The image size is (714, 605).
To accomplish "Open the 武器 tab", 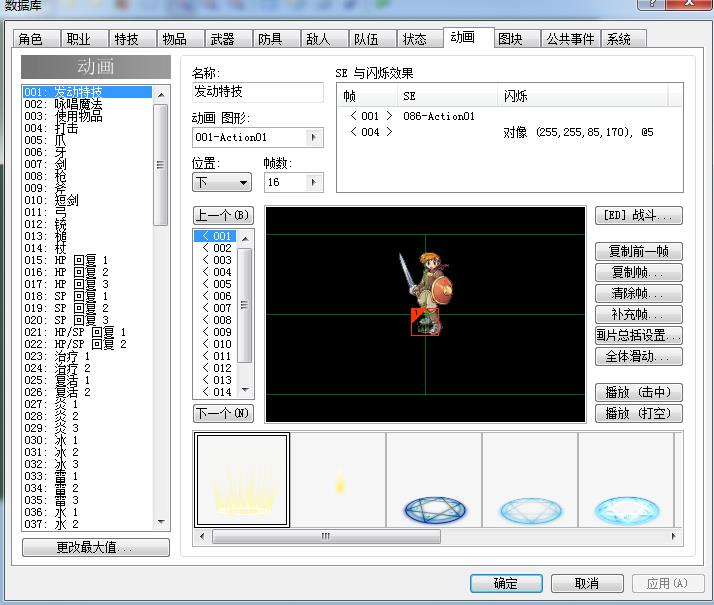I will [x=229, y=39].
